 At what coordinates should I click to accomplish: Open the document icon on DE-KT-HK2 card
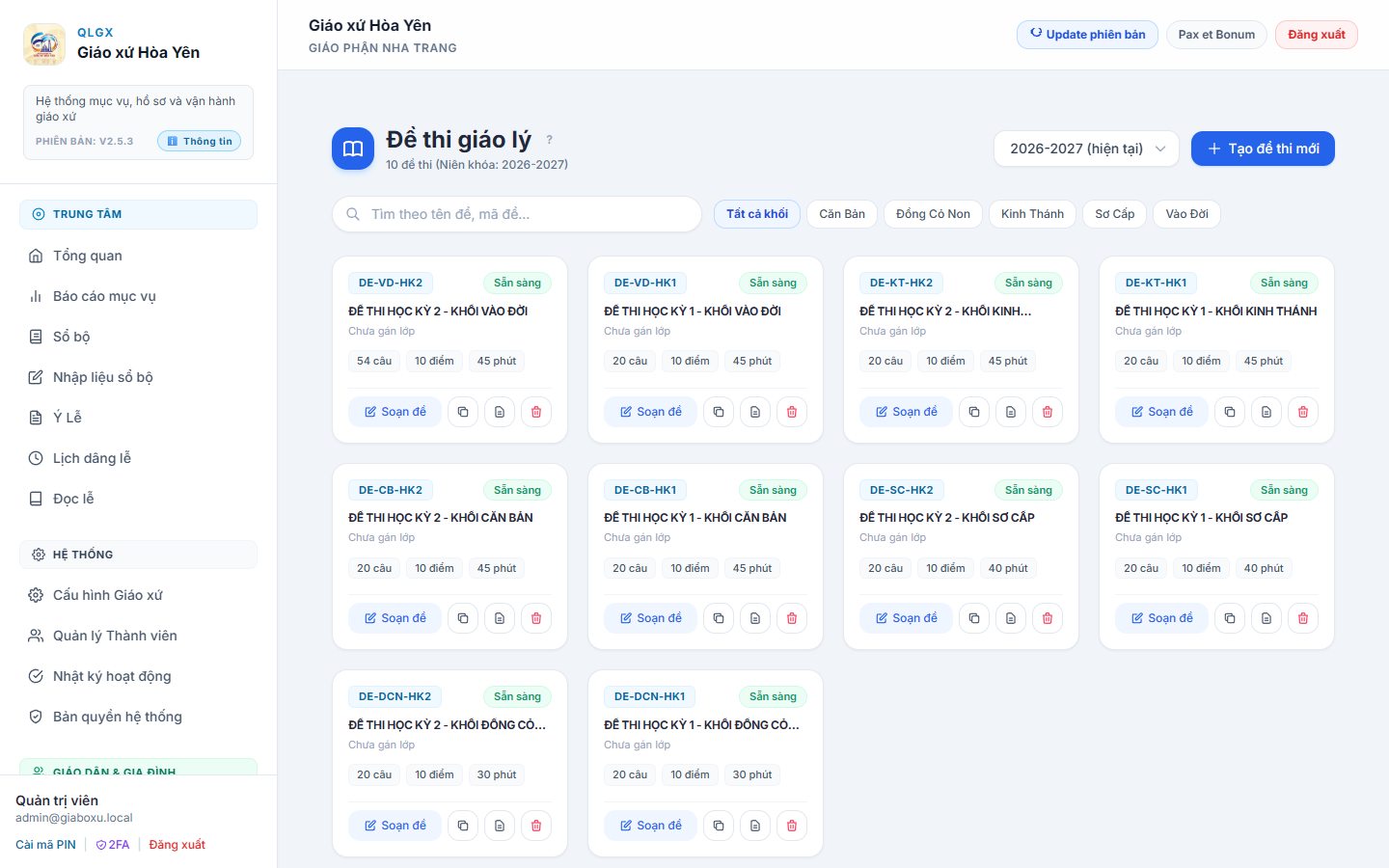click(x=1011, y=412)
